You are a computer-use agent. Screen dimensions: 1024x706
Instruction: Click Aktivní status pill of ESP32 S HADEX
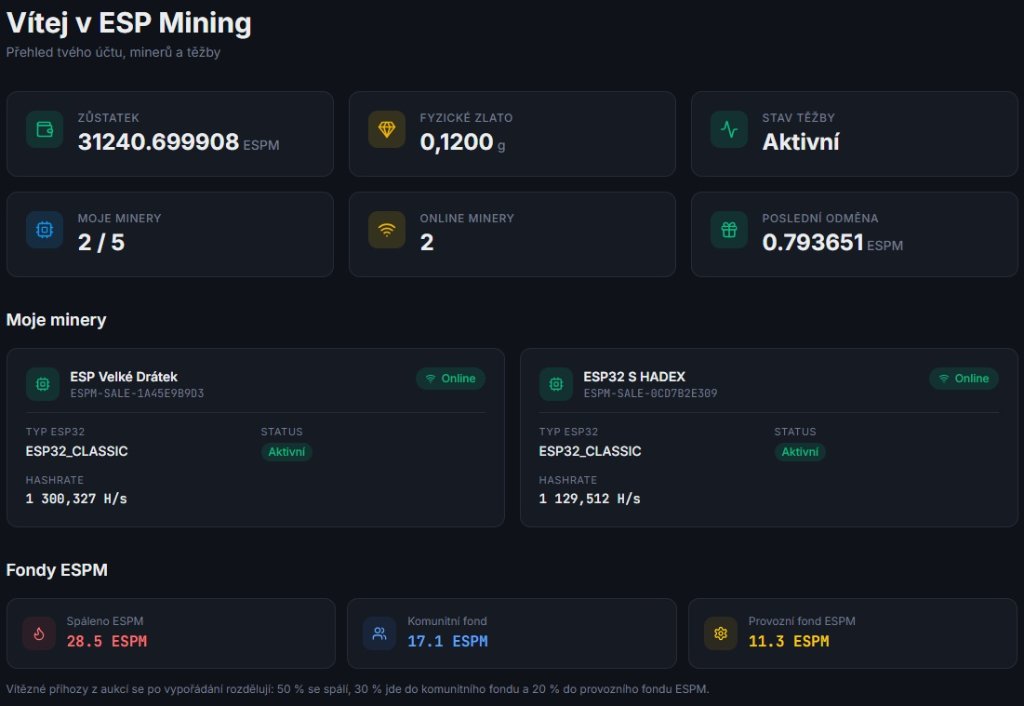tap(800, 452)
